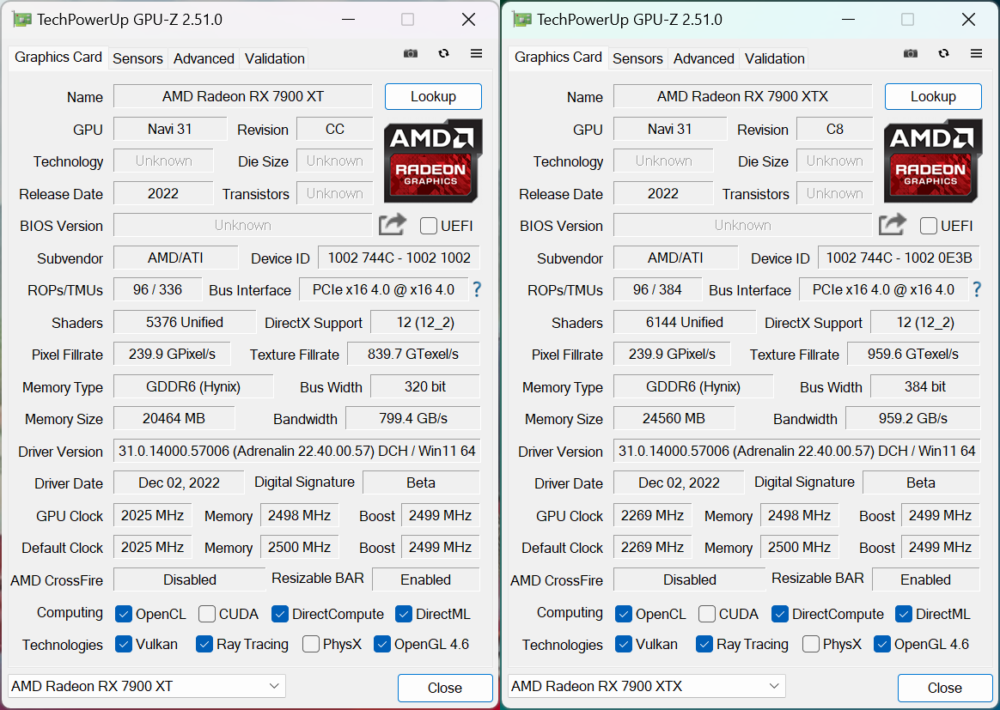Image resolution: width=1000 pixels, height=710 pixels.
Task: Click the GPU-Z app icon in left title bar
Action: tap(22, 20)
